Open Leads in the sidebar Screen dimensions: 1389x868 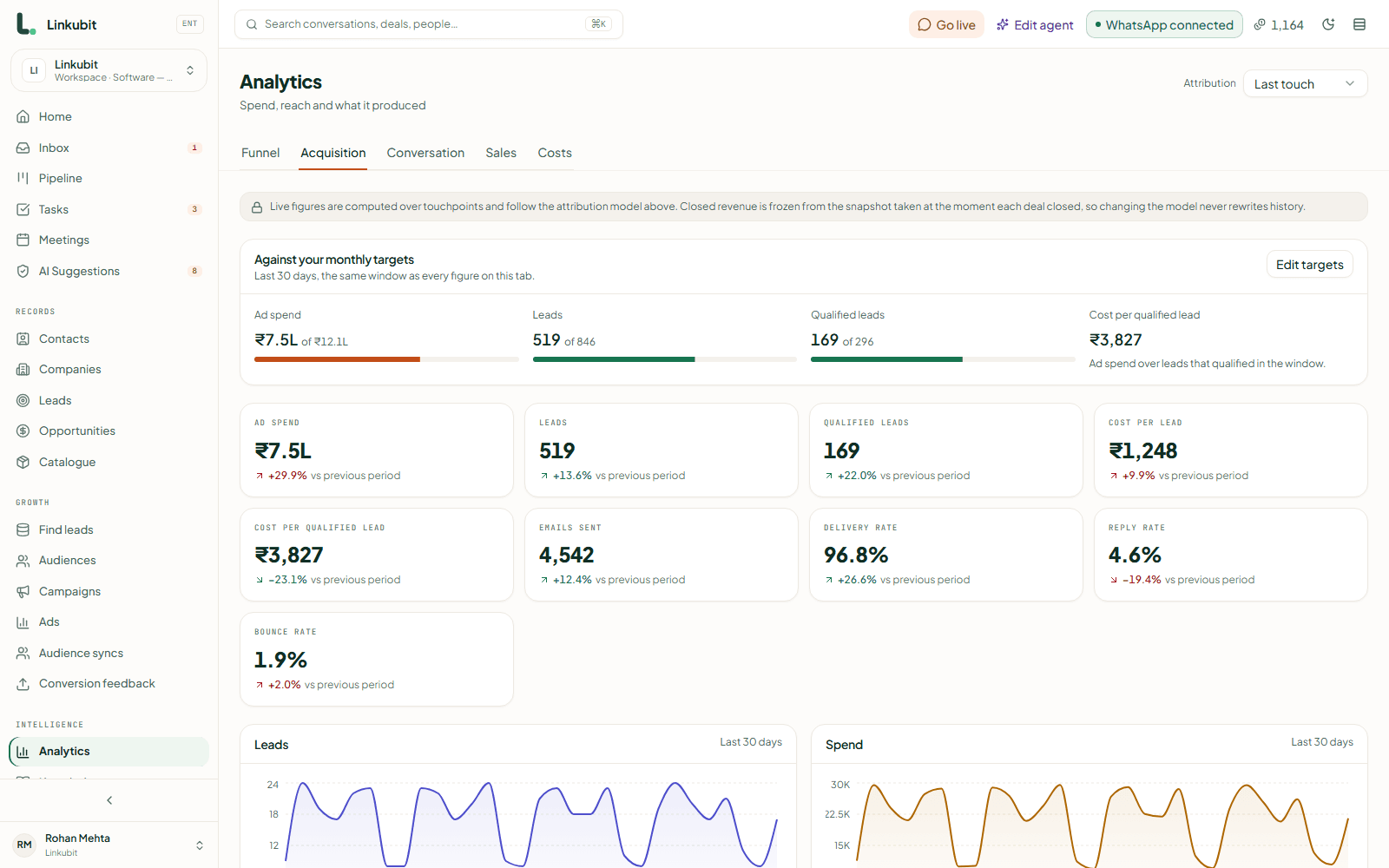109,400
